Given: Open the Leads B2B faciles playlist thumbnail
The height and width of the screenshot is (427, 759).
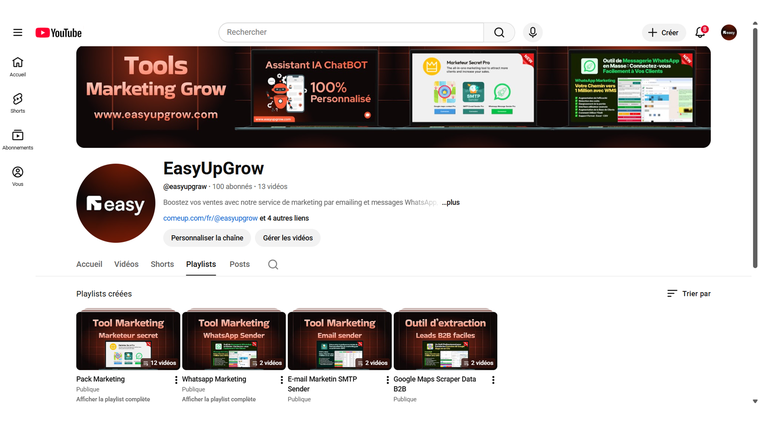Looking at the screenshot, I should pyautogui.click(x=445, y=341).
